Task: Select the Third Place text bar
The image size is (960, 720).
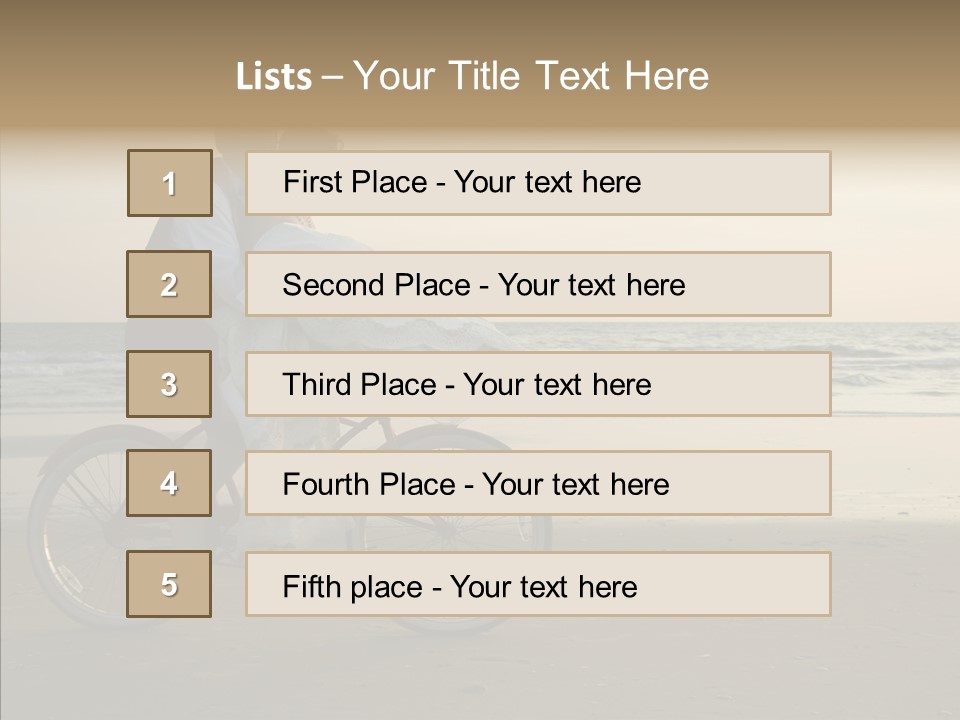Action: [538, 384]
